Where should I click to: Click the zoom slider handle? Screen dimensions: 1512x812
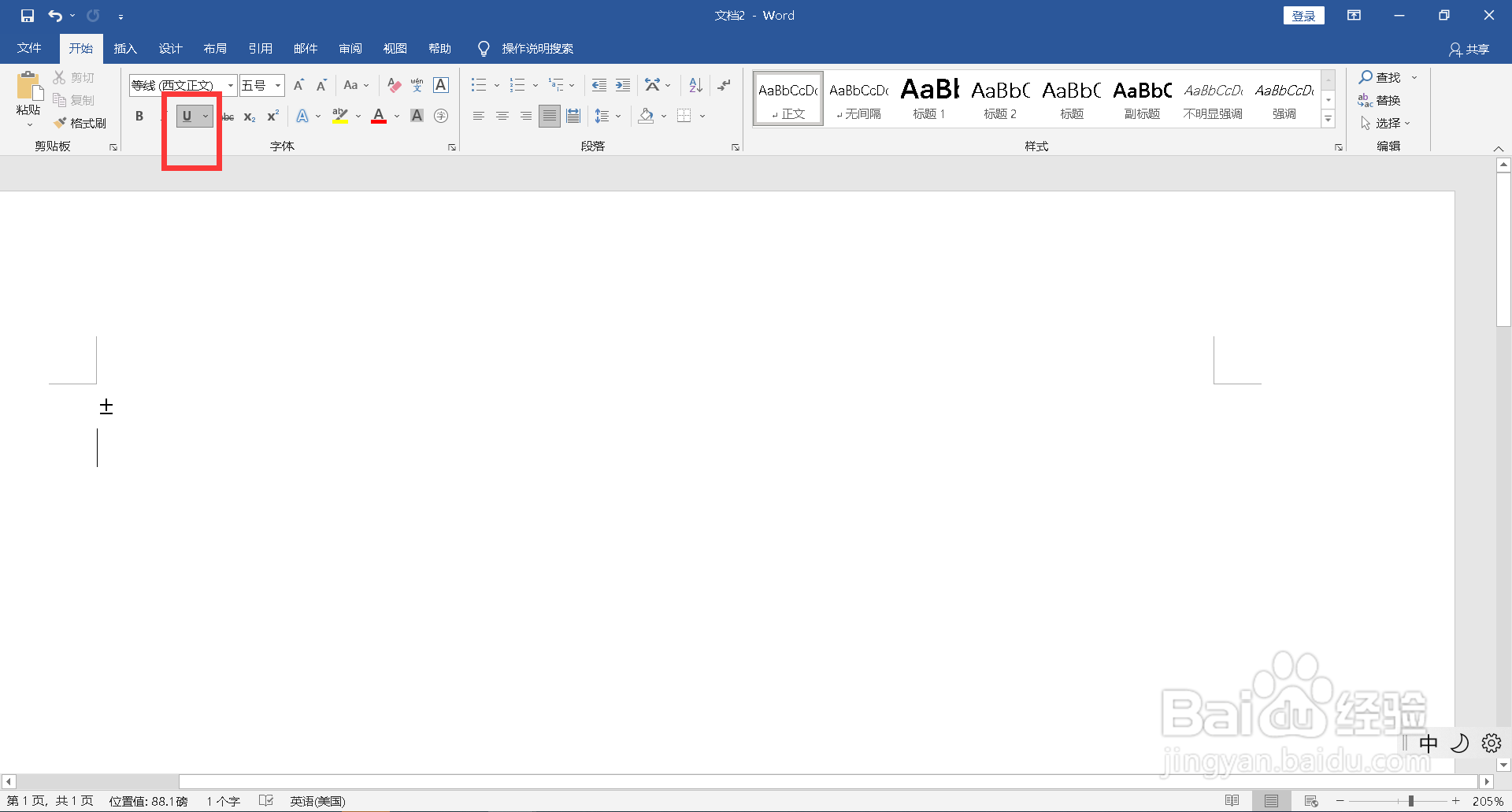(1410, 801)
